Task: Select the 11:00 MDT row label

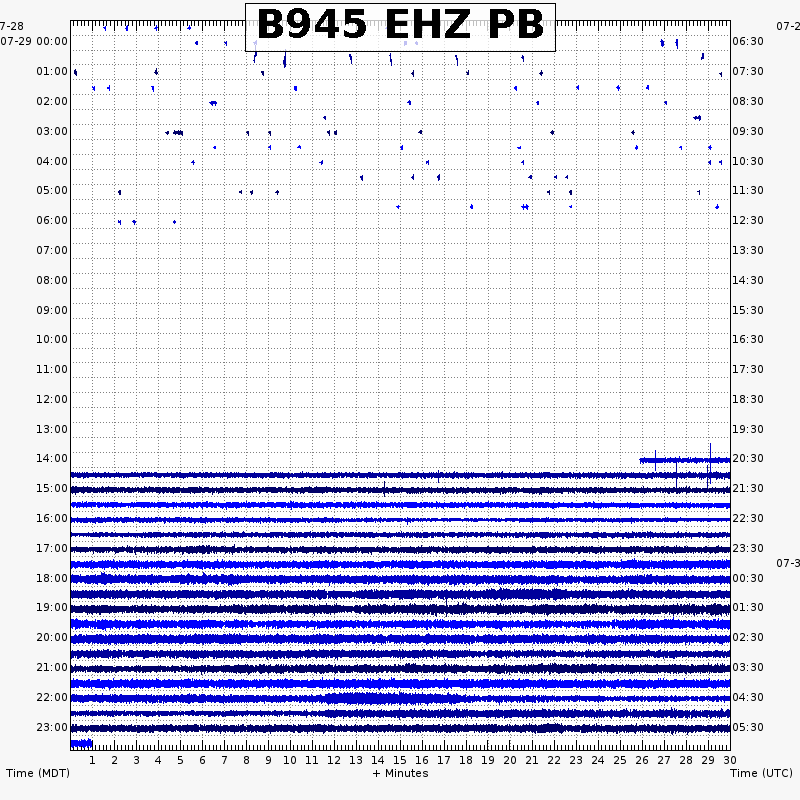Action: (52, 369)
